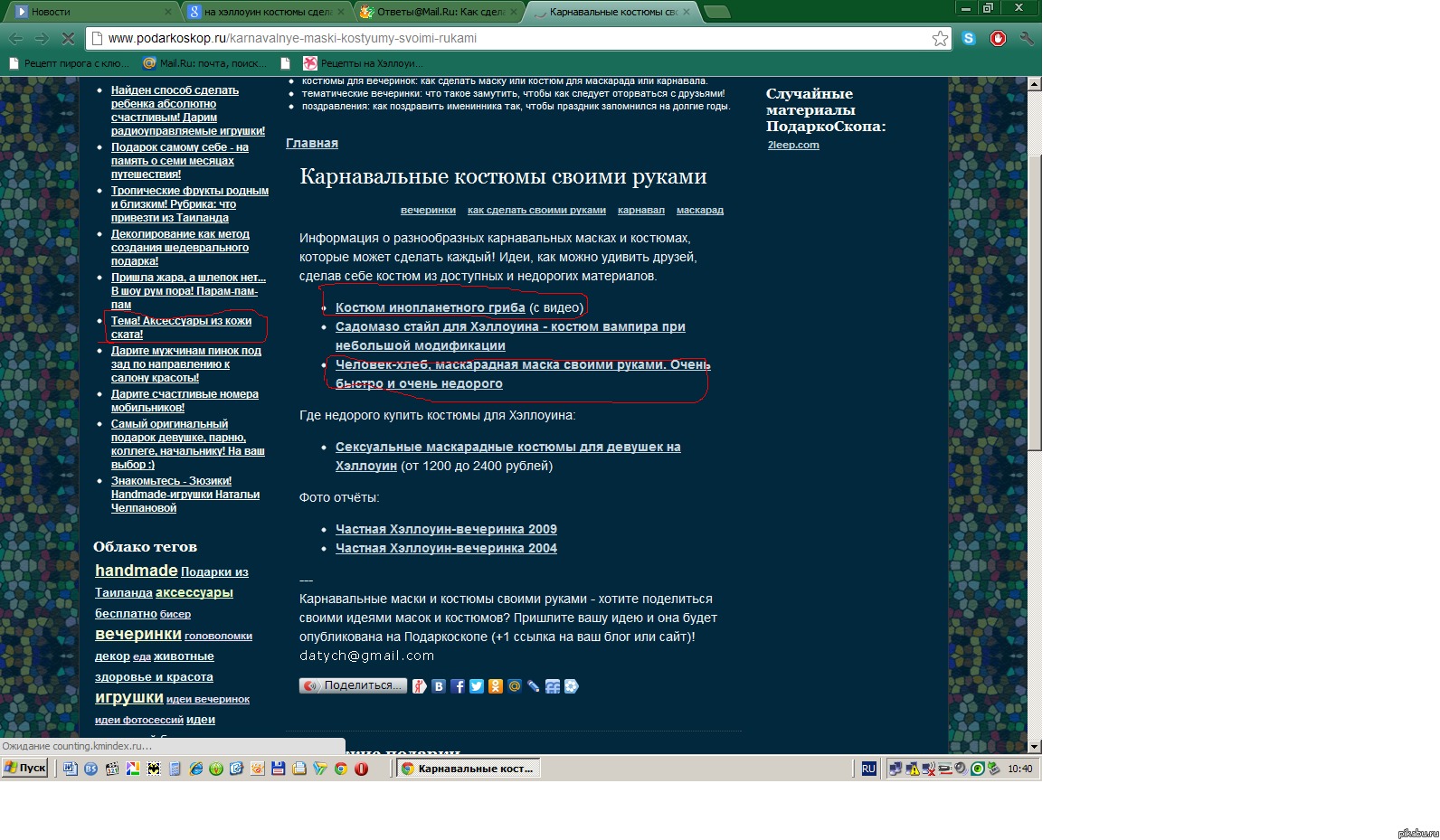1440x840 pixels.
Task: Click the головоломки tag in the cloud
Action: [x=218, y=636]
